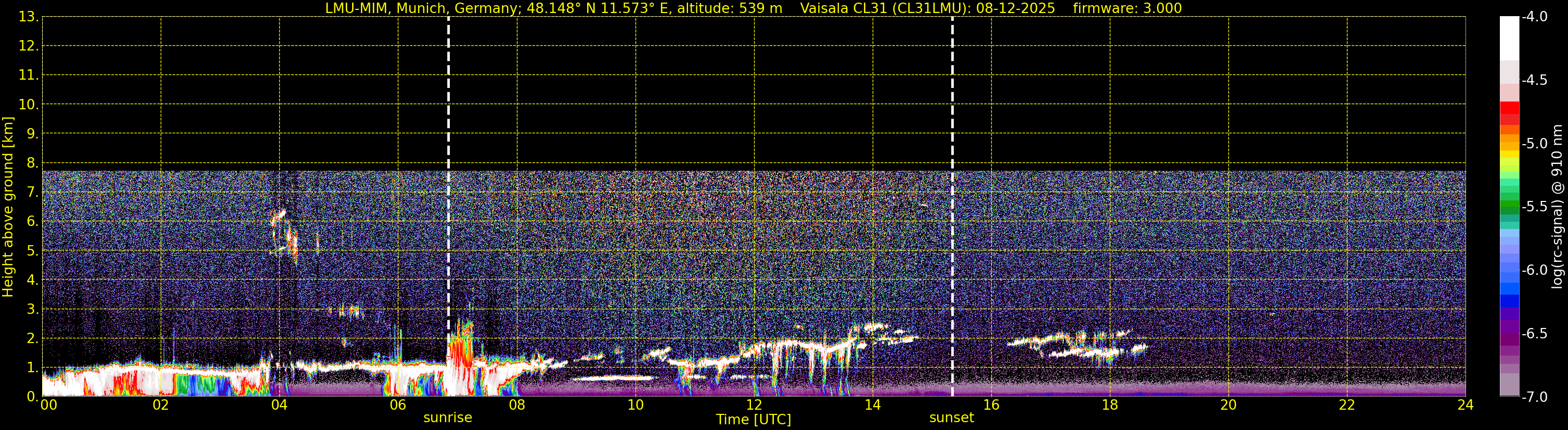The image size is (1568, 430).
Task: Click the 12 tick on the time axis
Action: pos(754,406)
